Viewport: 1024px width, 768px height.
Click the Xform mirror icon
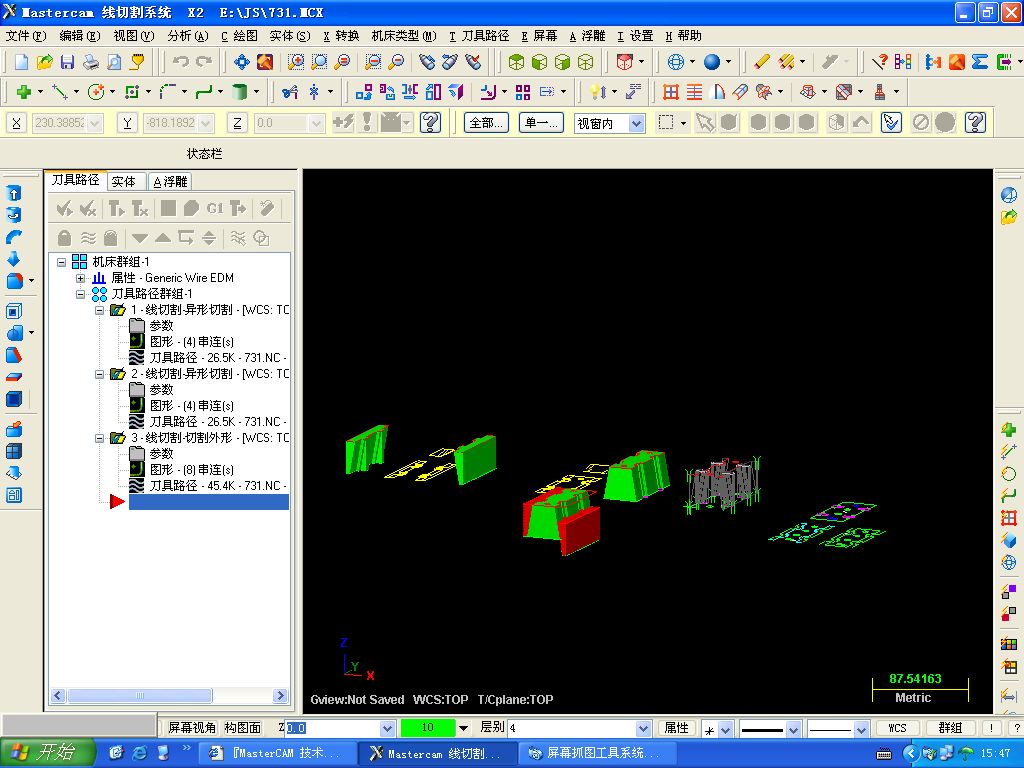click(x=409, y=92)
